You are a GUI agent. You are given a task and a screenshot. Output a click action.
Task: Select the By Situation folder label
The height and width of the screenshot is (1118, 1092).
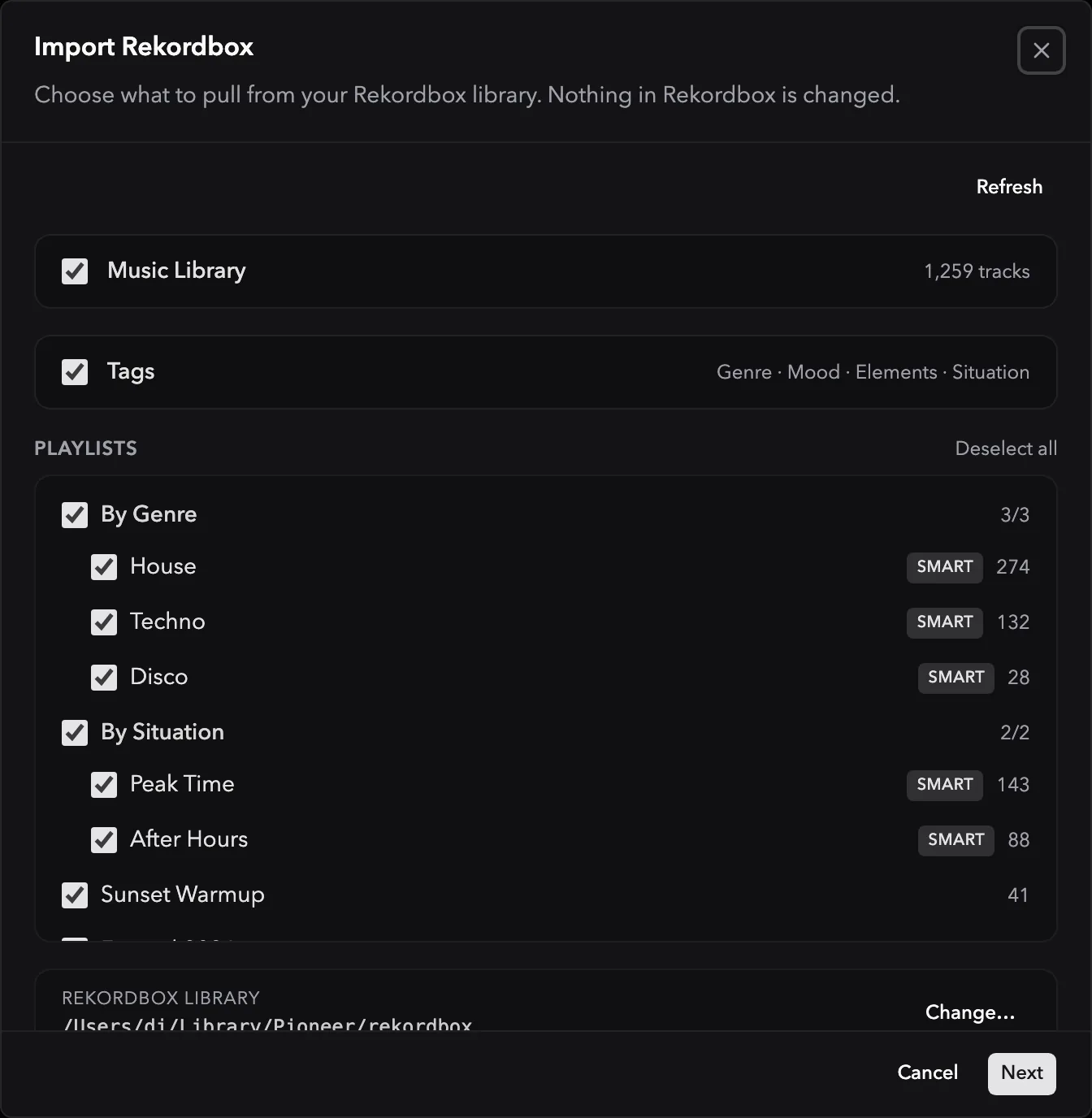pyautogui.click(x=162, y=732)
